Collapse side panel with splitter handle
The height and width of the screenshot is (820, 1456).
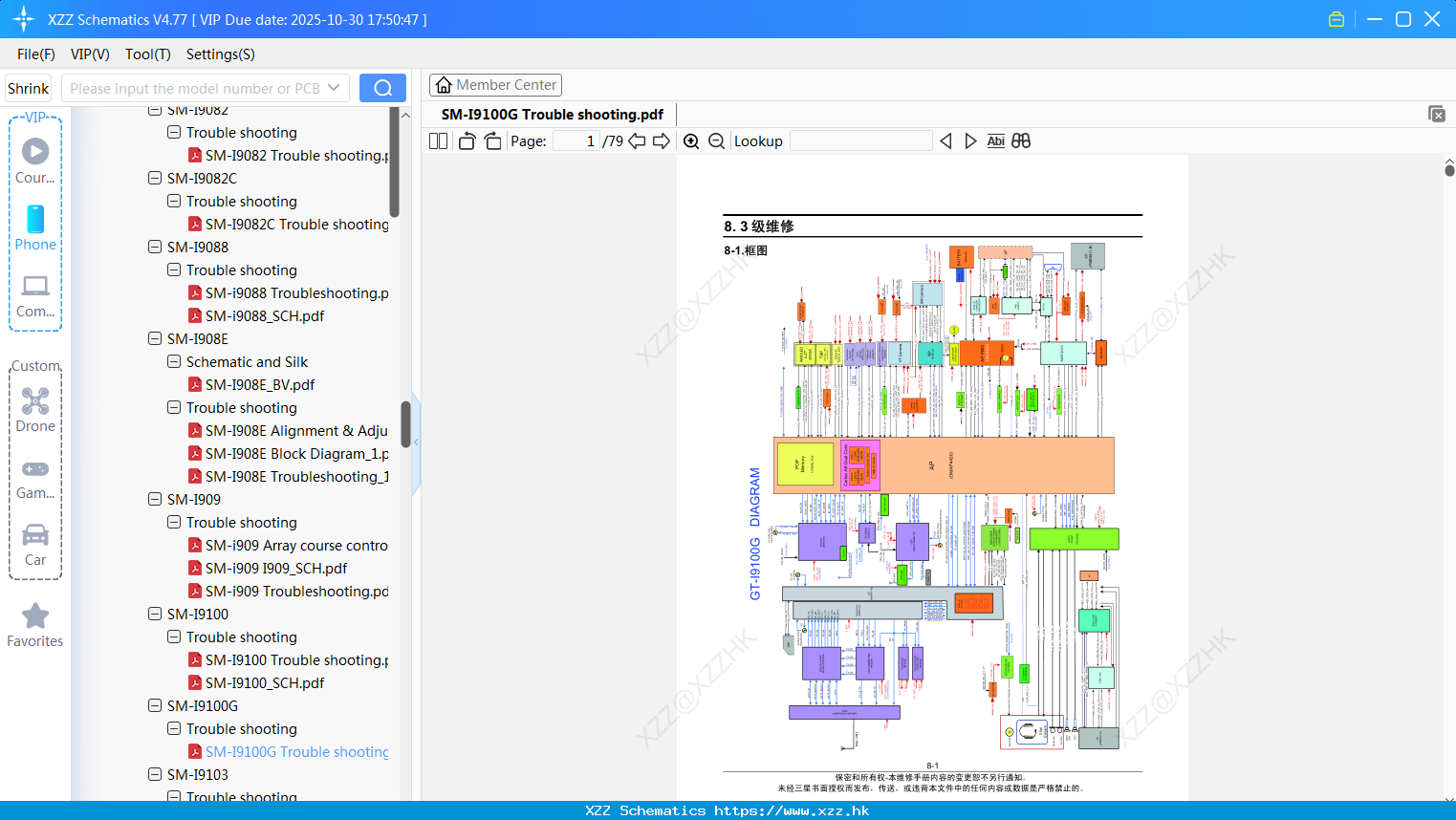pos(416,442)
